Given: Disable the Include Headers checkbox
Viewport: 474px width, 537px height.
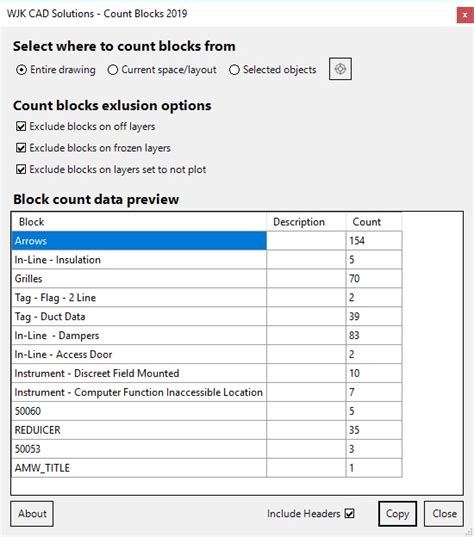Looking at the screenshot, I should [349, 513].
